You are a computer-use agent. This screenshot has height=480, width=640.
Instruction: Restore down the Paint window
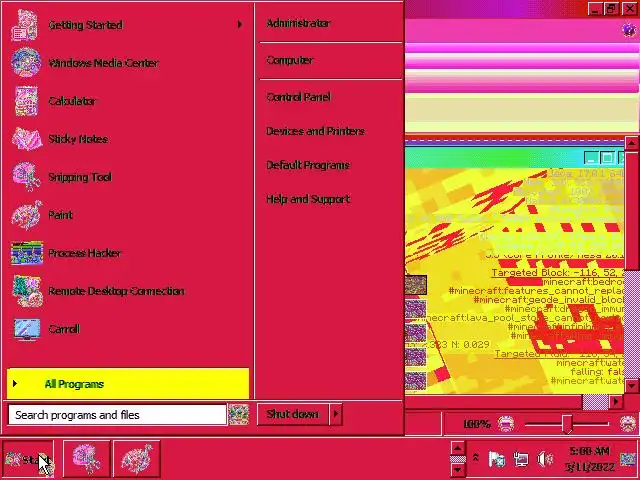tap(611, 9)
